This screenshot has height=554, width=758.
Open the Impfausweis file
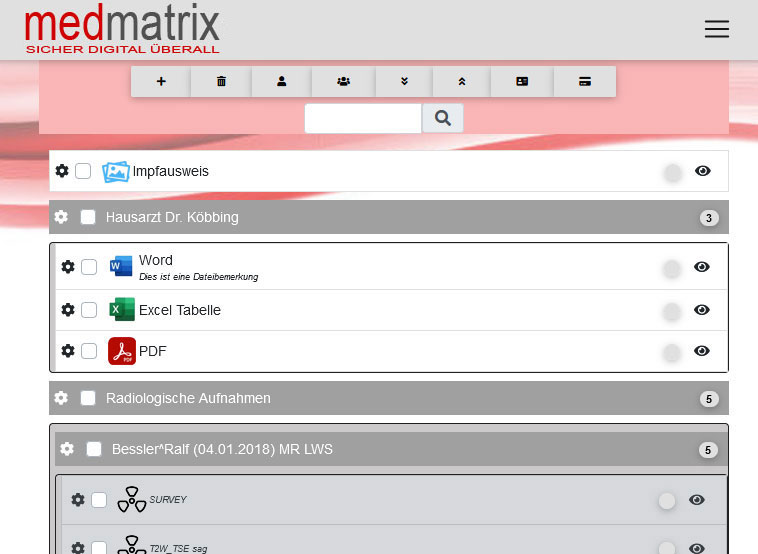170,171
